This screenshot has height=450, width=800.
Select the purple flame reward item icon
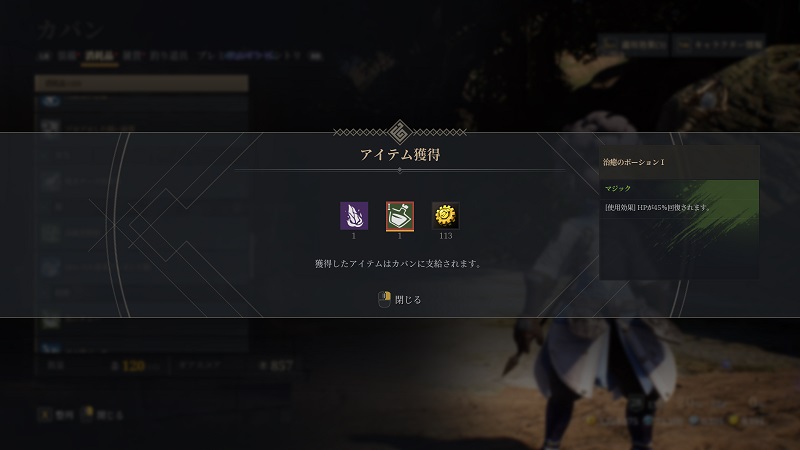pos(354,215)
